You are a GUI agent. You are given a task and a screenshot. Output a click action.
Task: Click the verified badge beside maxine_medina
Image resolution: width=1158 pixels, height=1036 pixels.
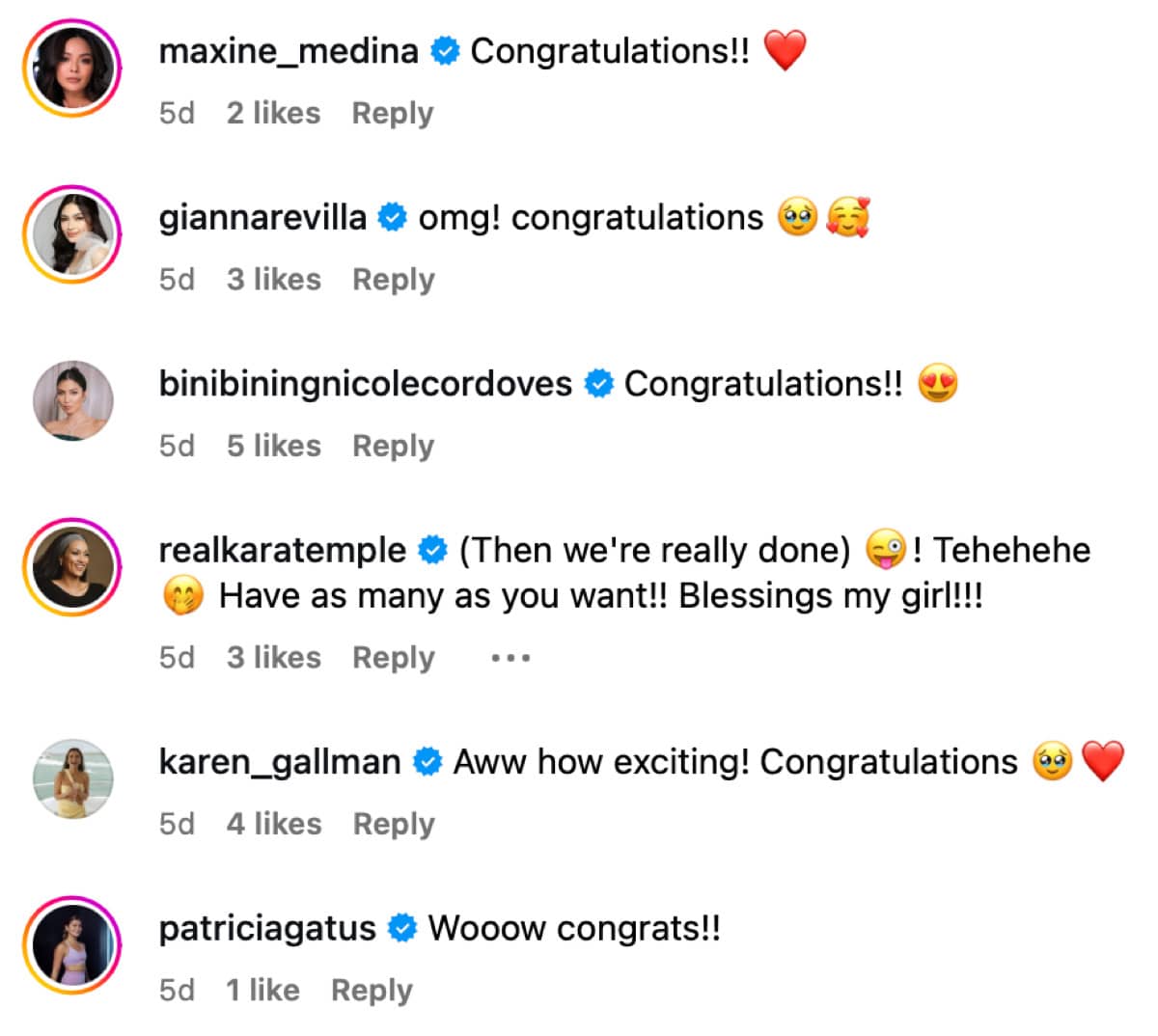click(x=444, y=51)
